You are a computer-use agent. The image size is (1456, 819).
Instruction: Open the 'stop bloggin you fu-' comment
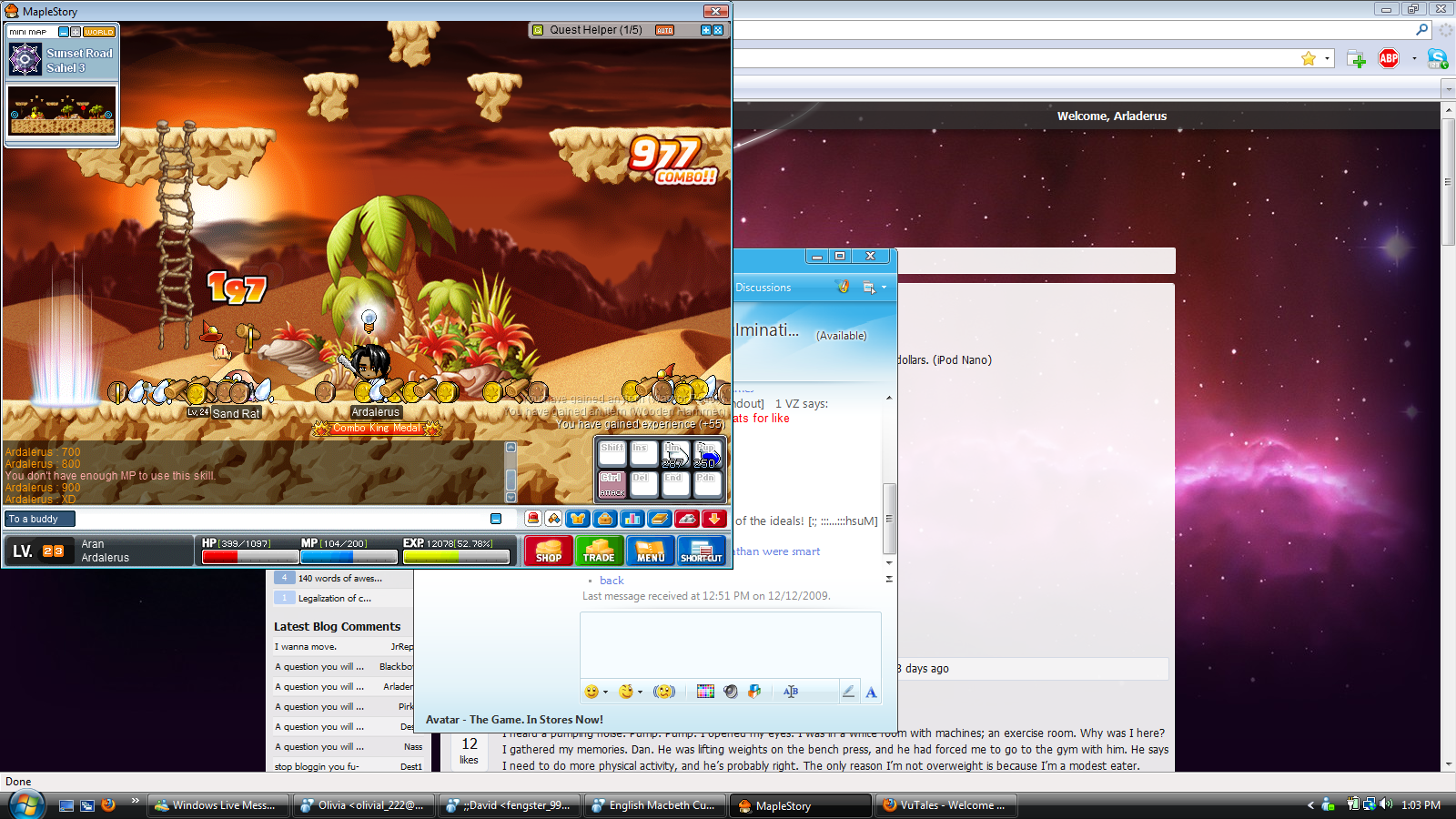317,767
